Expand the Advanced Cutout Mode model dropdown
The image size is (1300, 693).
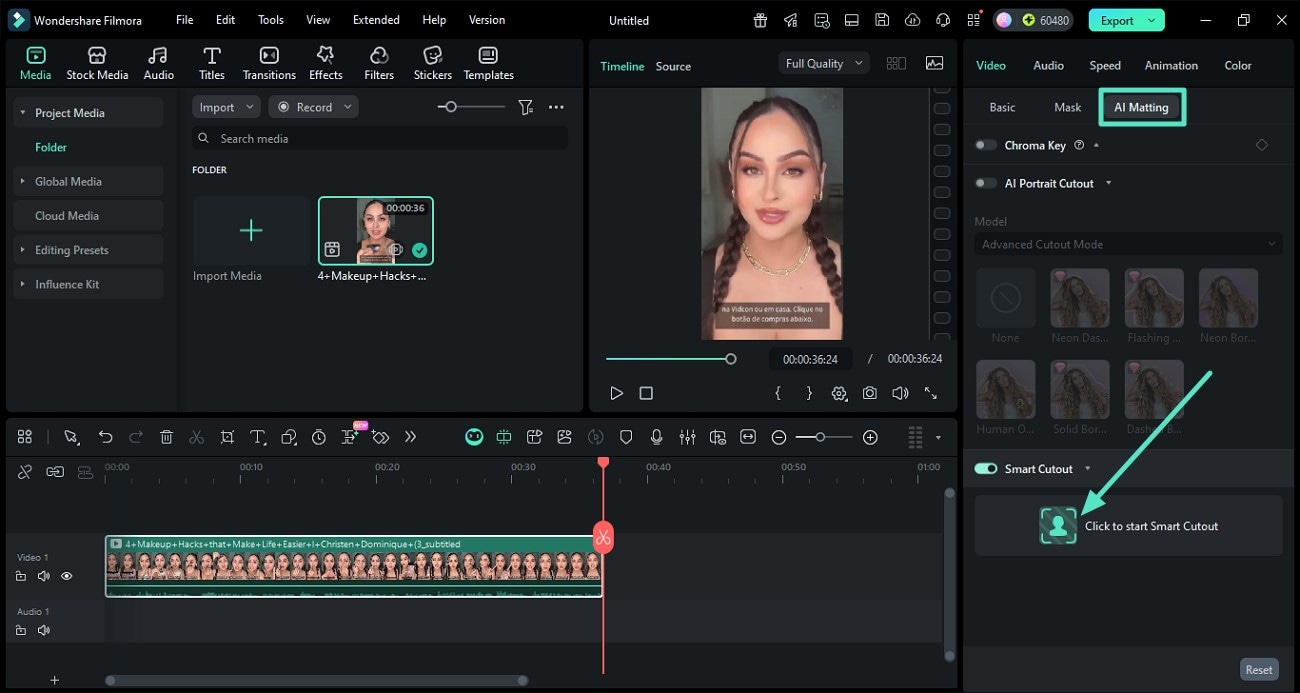1127,243
